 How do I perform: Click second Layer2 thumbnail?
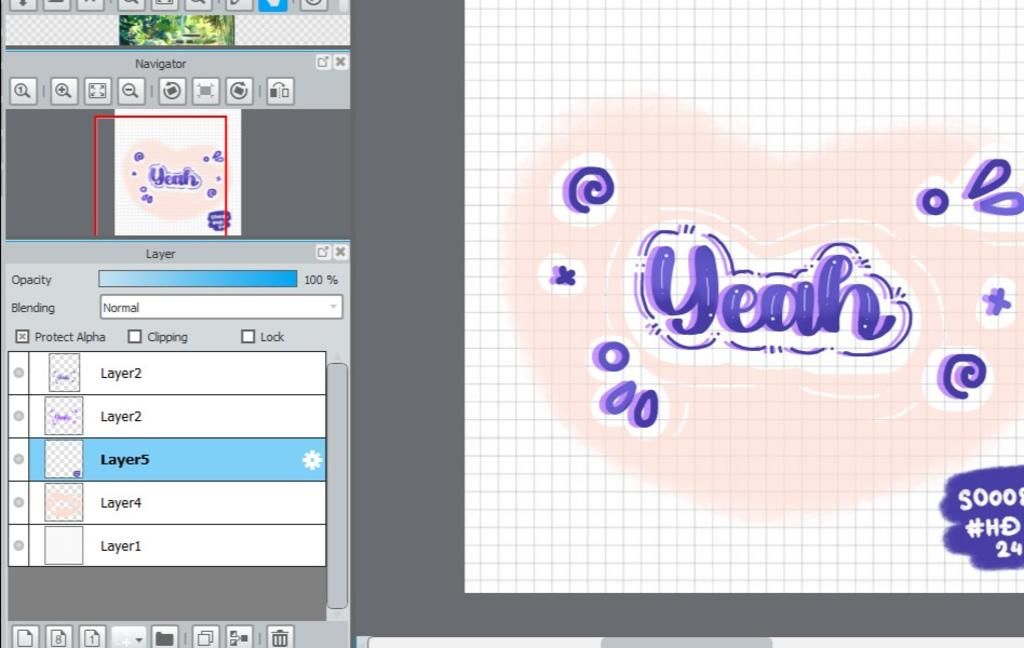pyautogui.click(x=63, y=416)
